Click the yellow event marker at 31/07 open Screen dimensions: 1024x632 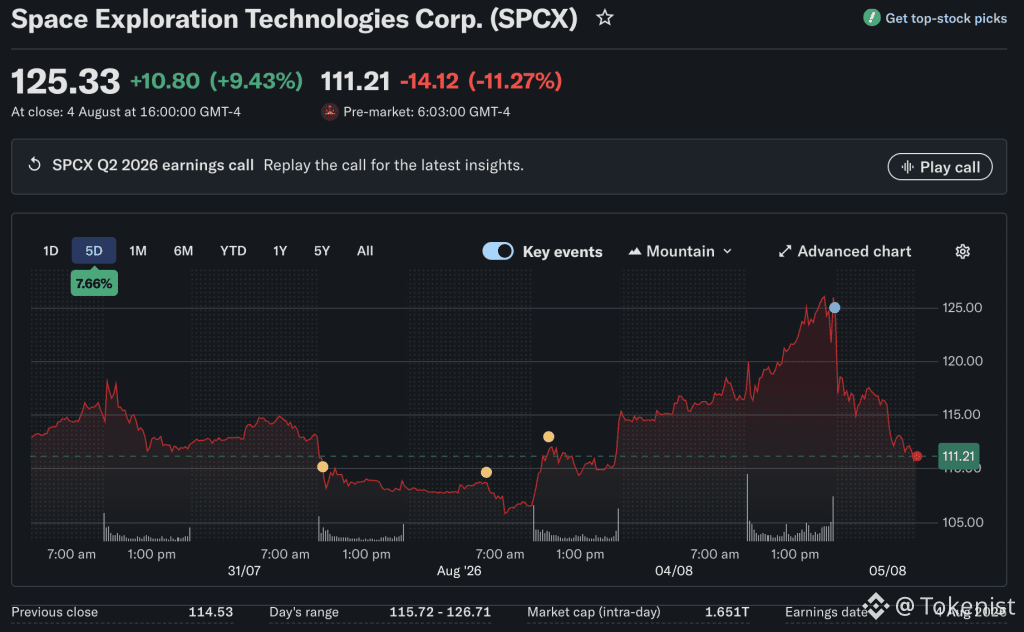tap(323, 467)
